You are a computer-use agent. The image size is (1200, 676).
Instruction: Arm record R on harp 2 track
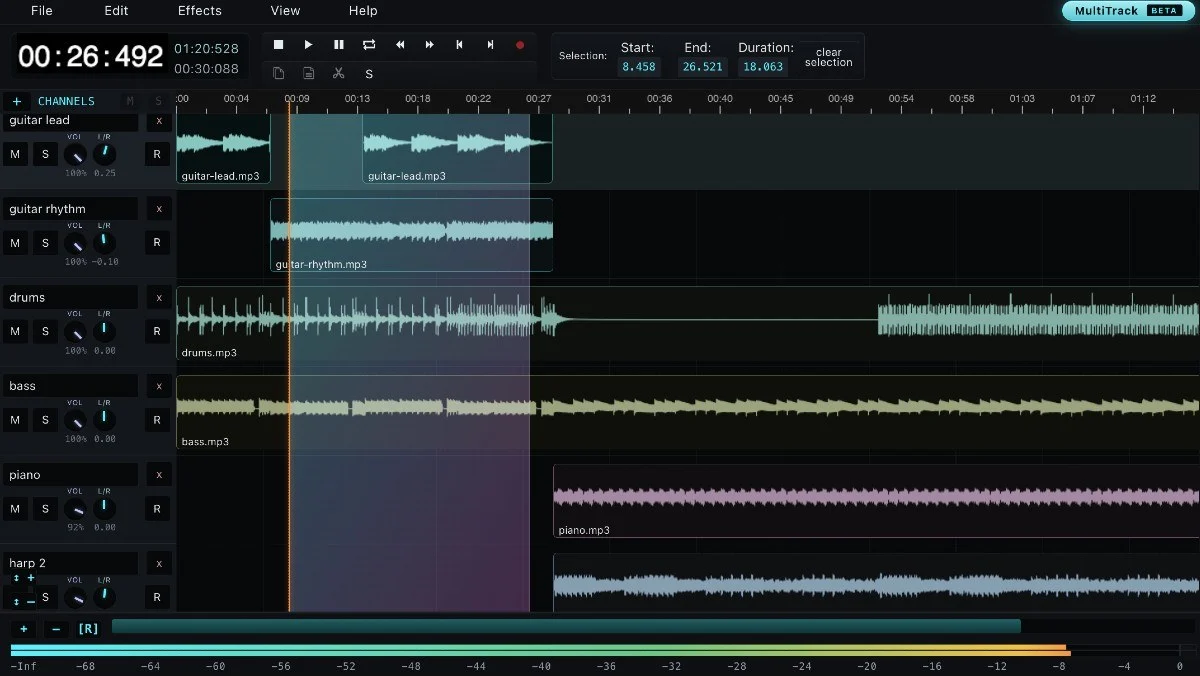click(157, 597)
